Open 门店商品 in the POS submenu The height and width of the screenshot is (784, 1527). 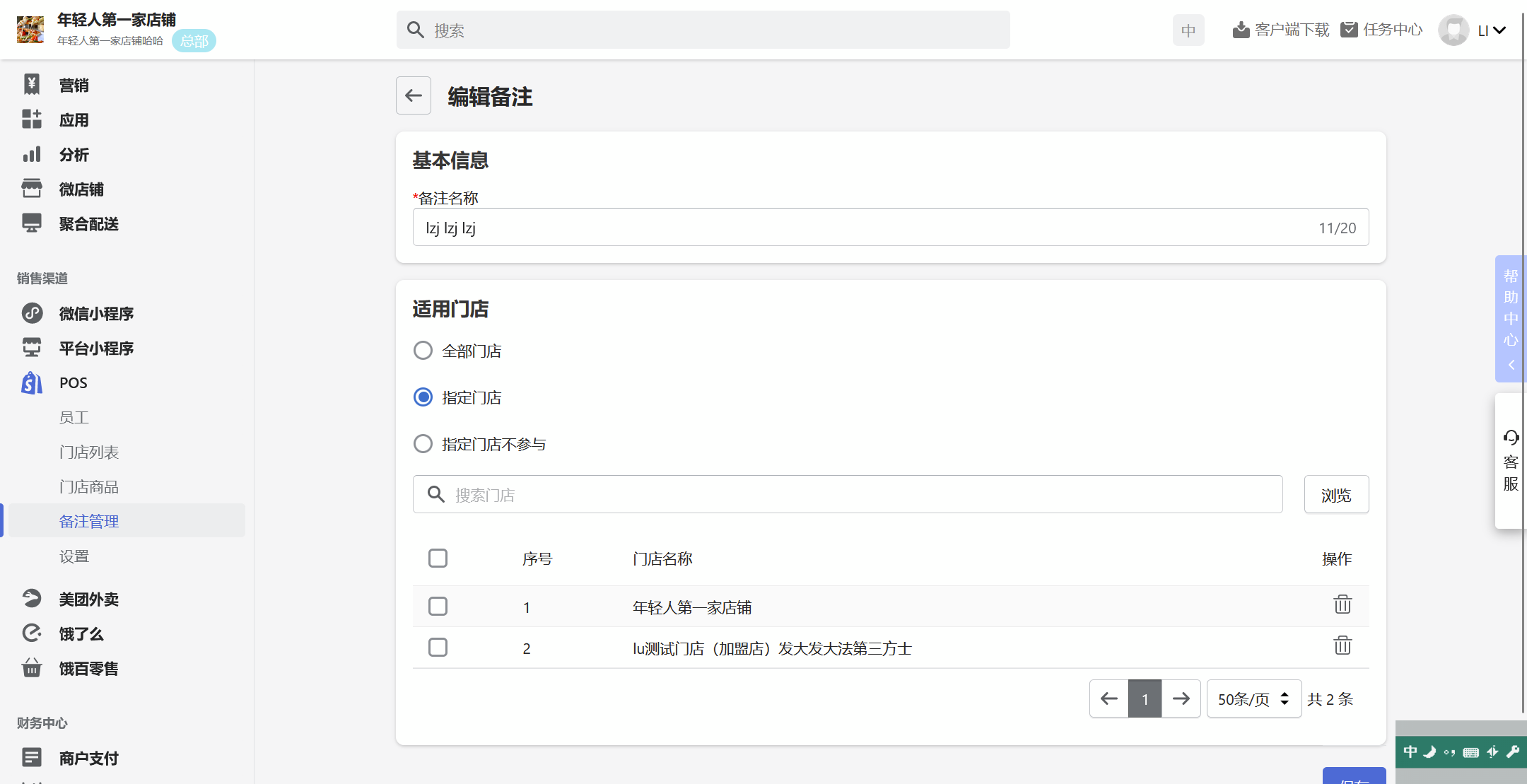point(89,487)
